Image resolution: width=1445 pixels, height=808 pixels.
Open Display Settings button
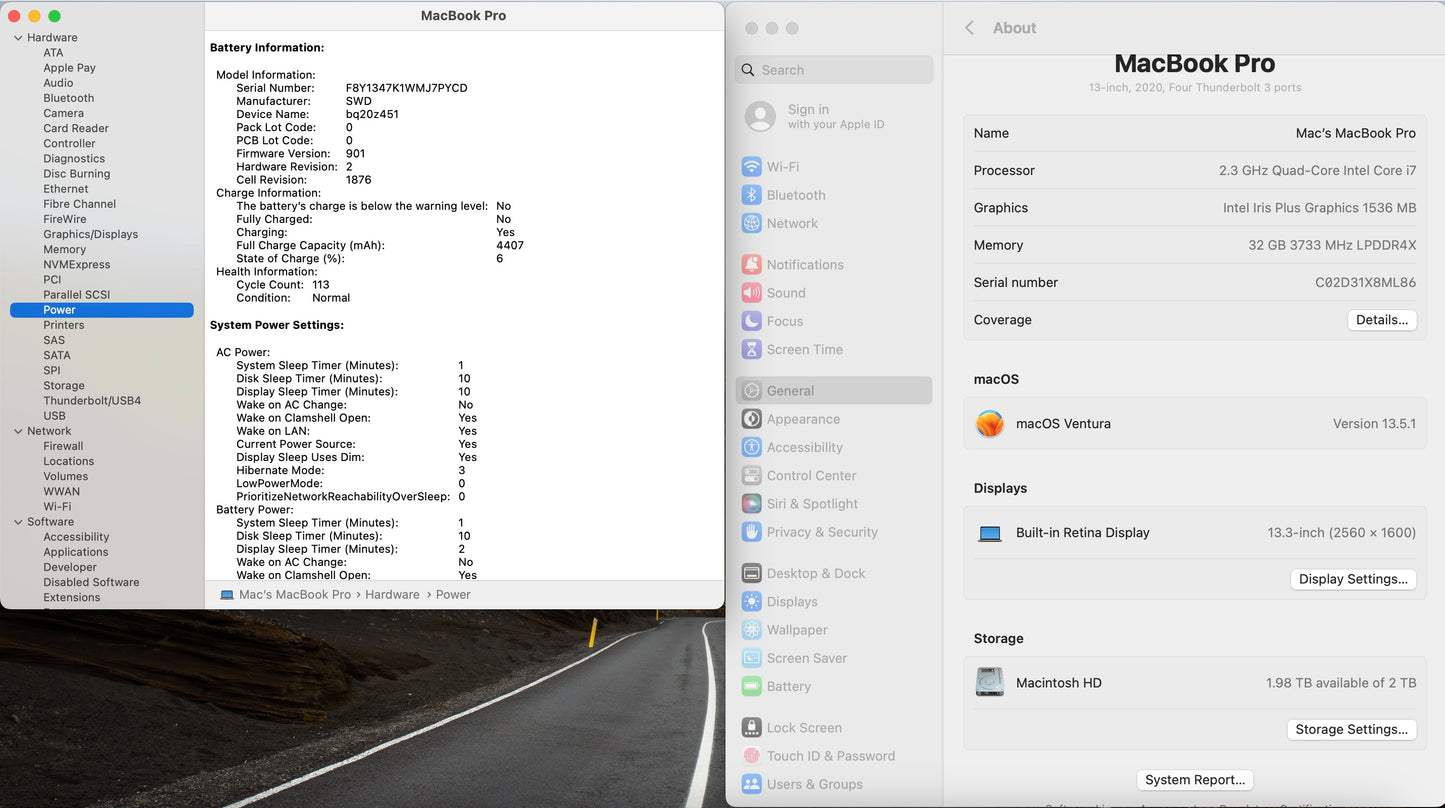coord(1352,579)
